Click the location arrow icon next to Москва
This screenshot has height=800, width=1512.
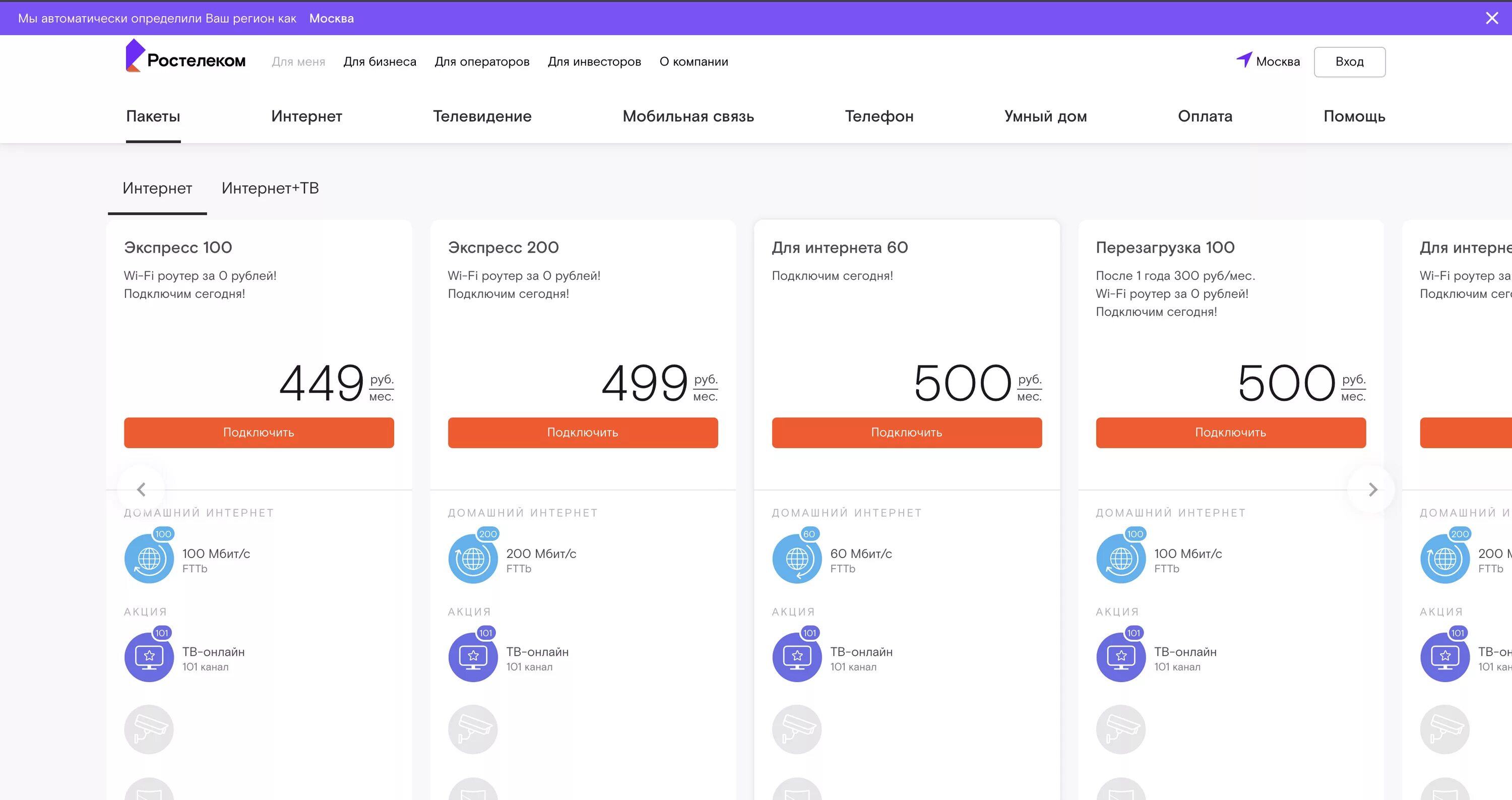pyautogui.click(x=1244, y=59)
